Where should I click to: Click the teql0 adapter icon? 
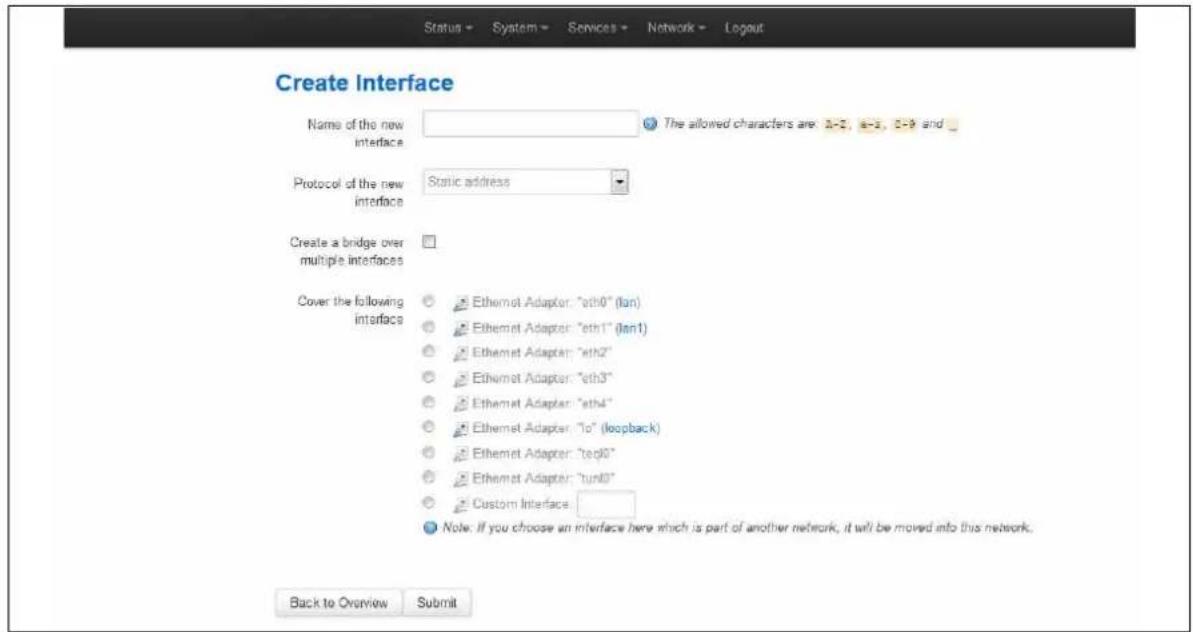point(461,453)
